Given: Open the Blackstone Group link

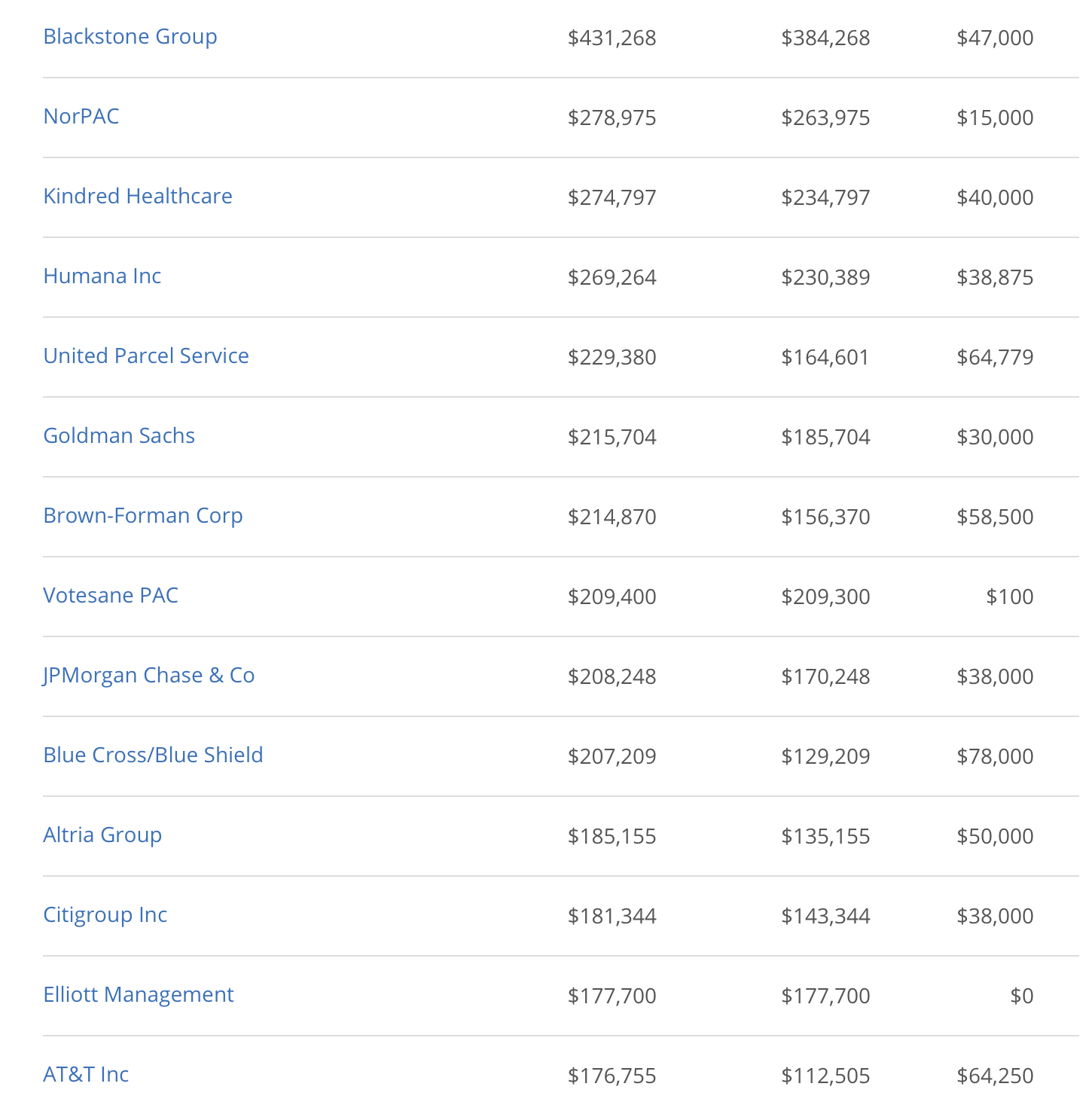Looking at the screenshot, I should pos(130,36).
